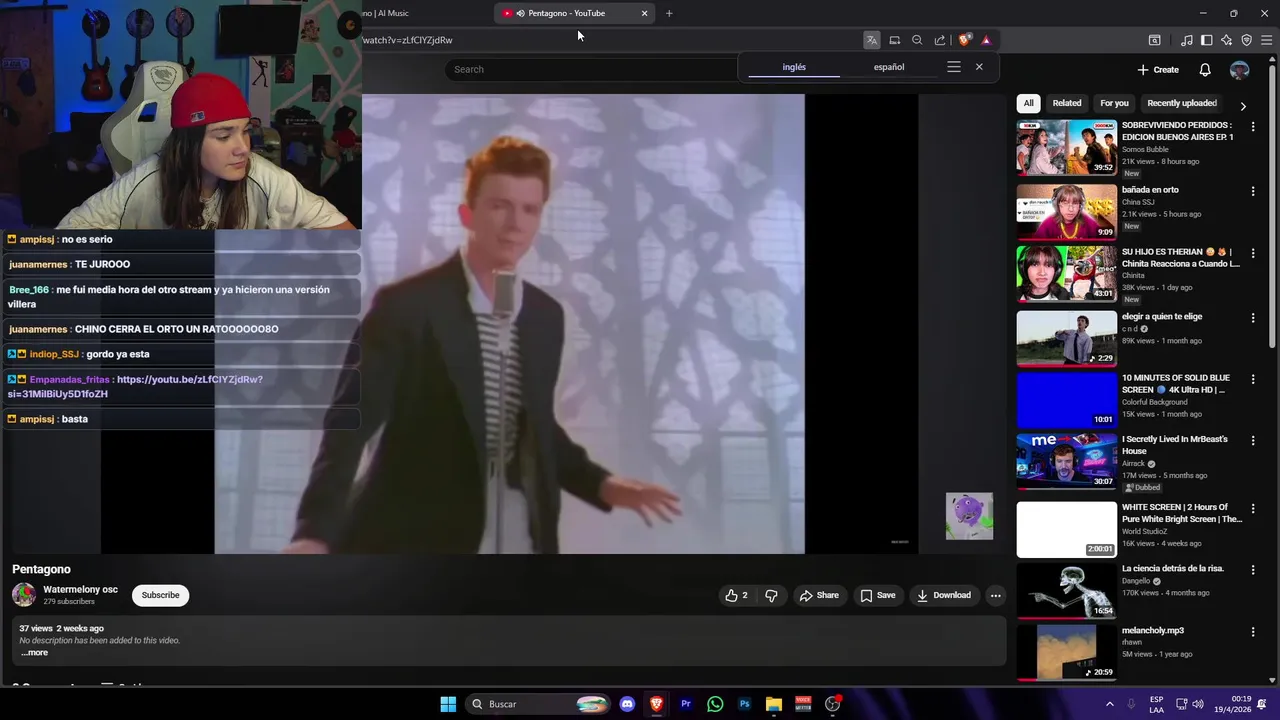Dislike the Pentagono video
1280x720 pixels.
click(x=771, y=595)
